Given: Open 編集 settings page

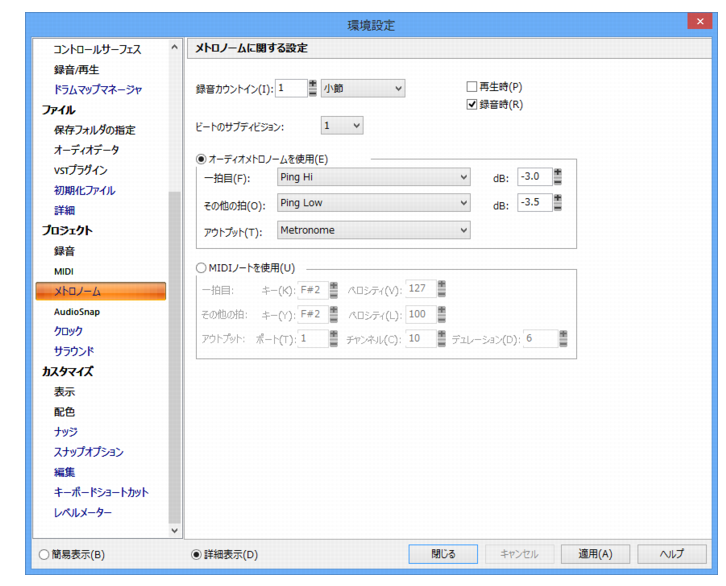Looking at the screenshot, I should (64, 472).
